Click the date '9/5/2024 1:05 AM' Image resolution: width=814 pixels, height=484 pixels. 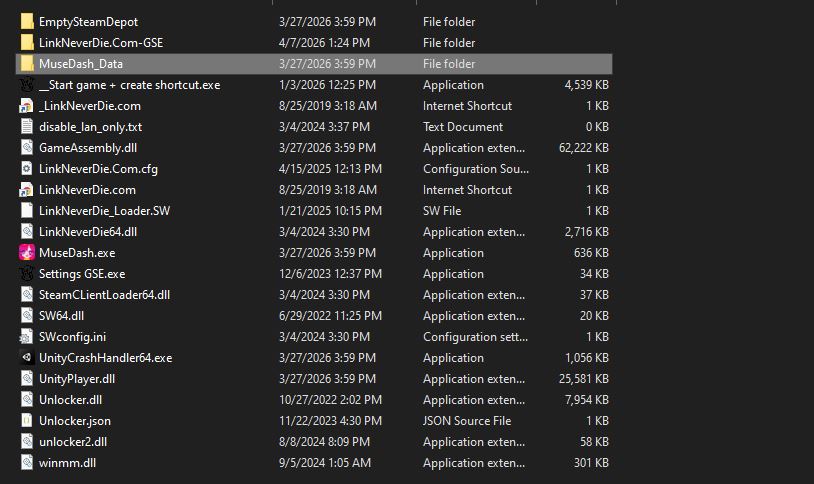[324, 463]
